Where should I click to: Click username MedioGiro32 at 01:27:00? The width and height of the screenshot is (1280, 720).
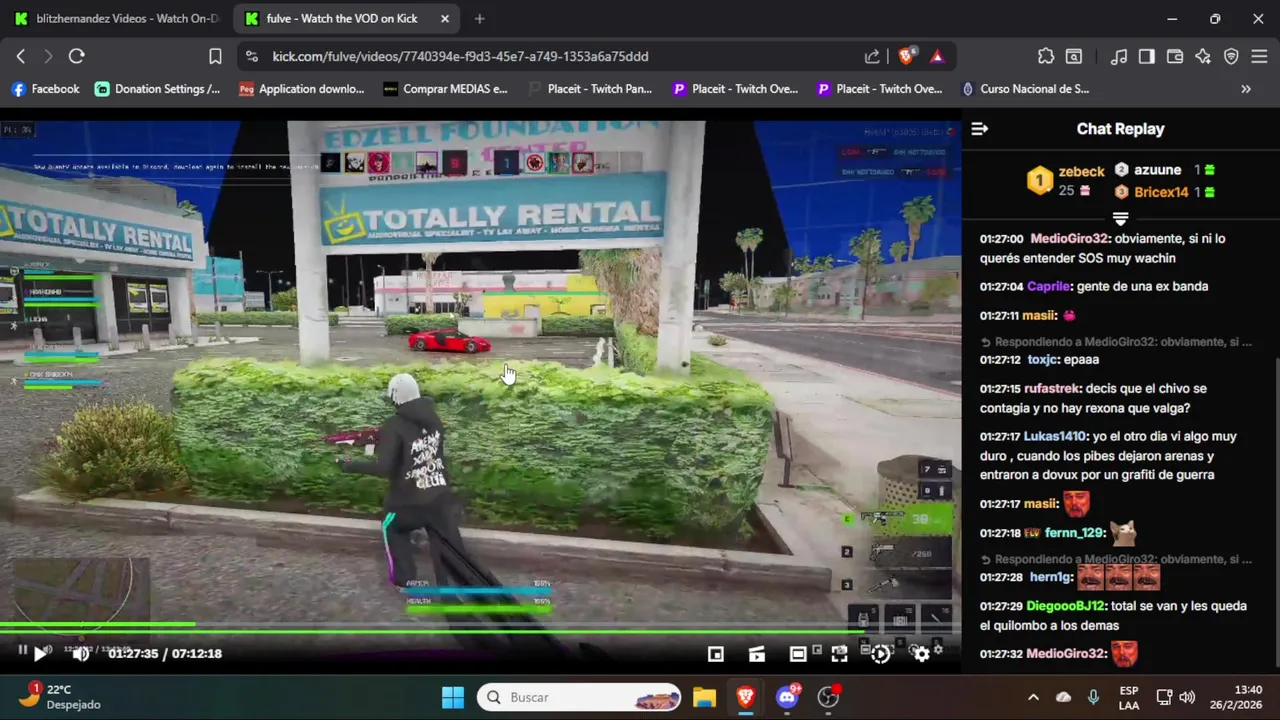1070,239
